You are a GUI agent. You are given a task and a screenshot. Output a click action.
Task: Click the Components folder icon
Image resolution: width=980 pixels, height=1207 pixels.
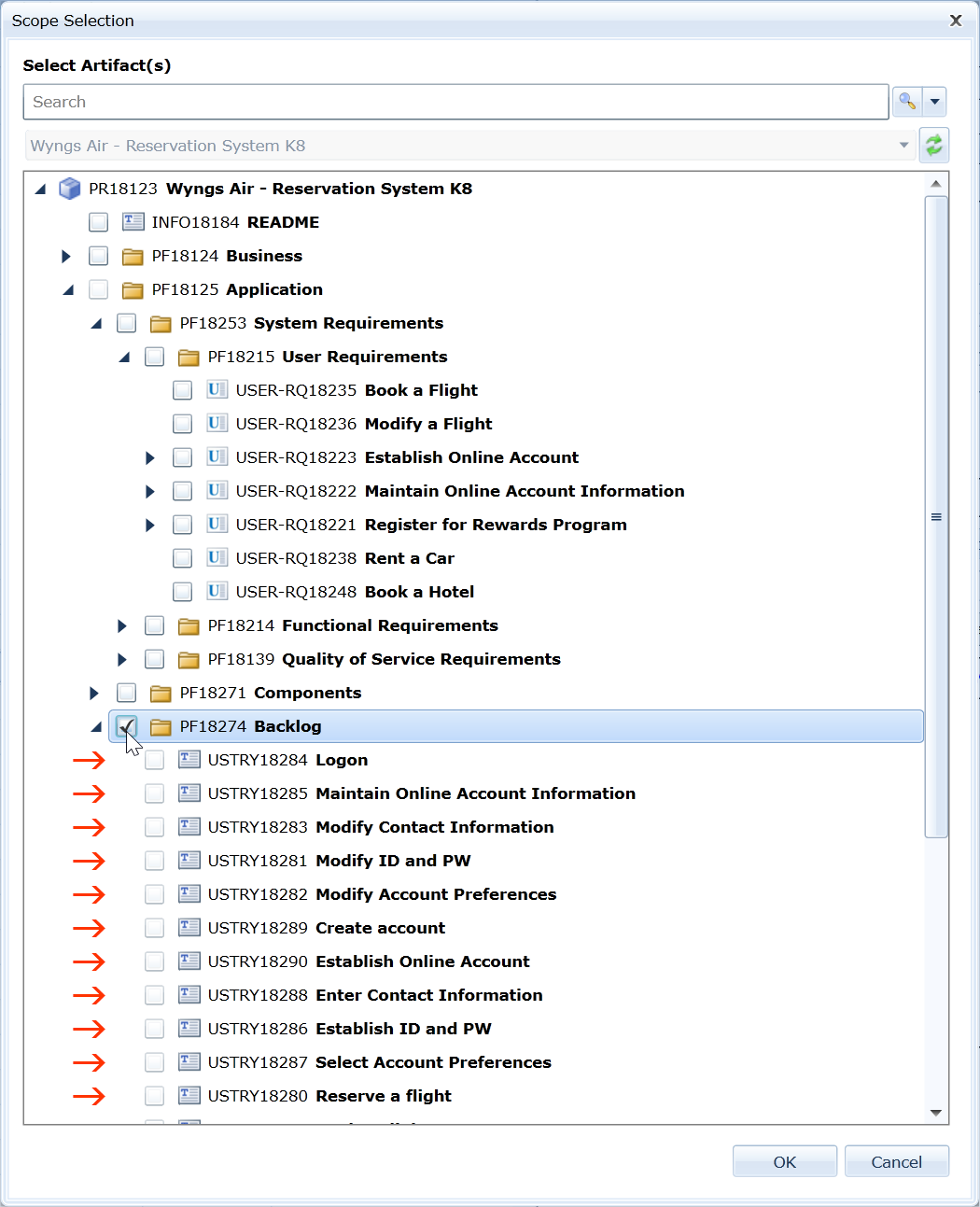point(161,693)
